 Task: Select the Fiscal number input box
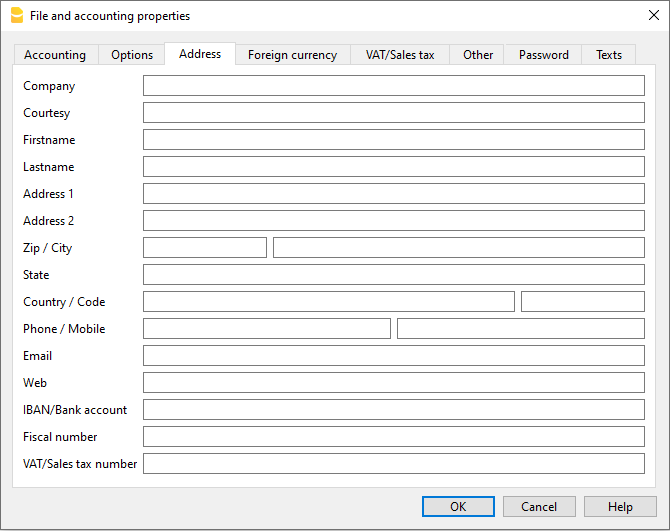tap(393, 437)
